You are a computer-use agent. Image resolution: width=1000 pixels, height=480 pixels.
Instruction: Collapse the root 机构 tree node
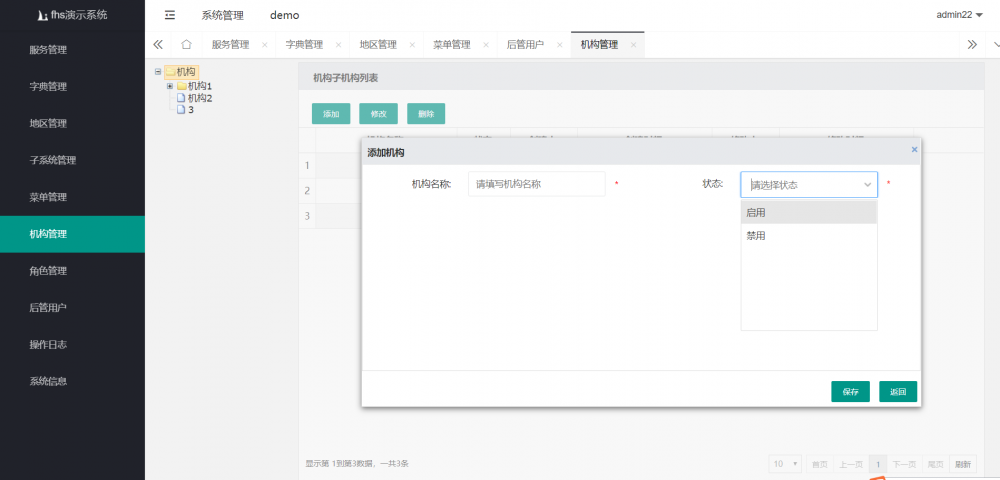(x=158, y=71)
